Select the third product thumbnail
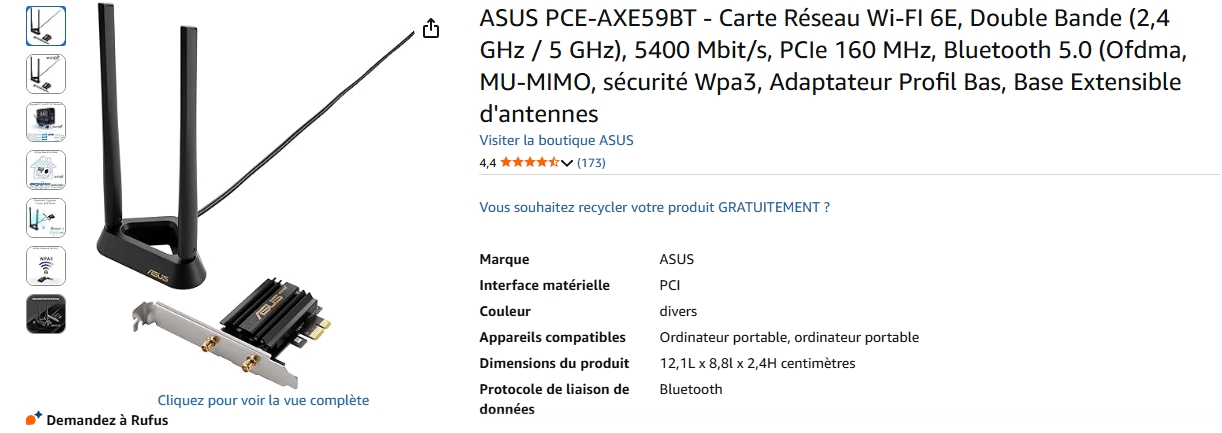The width and height of the screenshot is (1222, 433). point(46,122)
